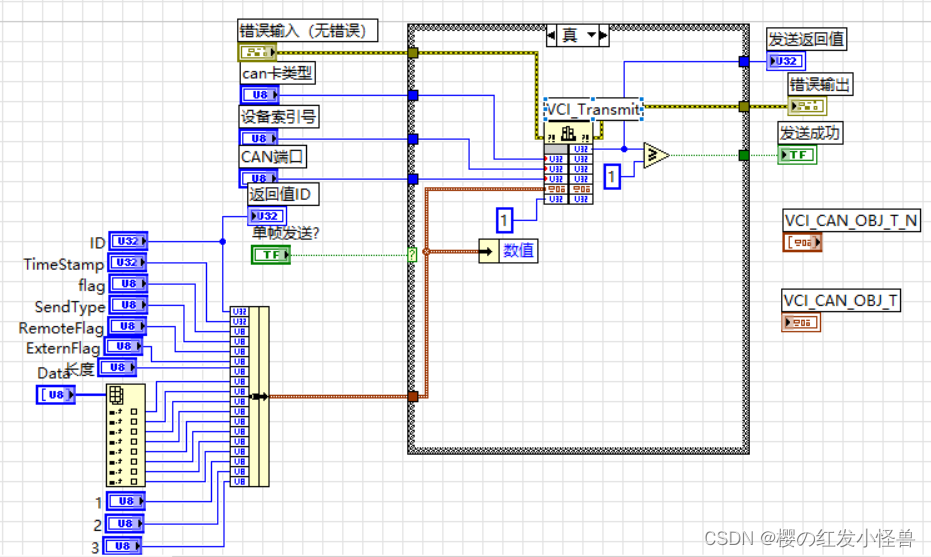Click the green boolean output tunnel
Screen dimensions: 931x557
[x=744, y=156]
